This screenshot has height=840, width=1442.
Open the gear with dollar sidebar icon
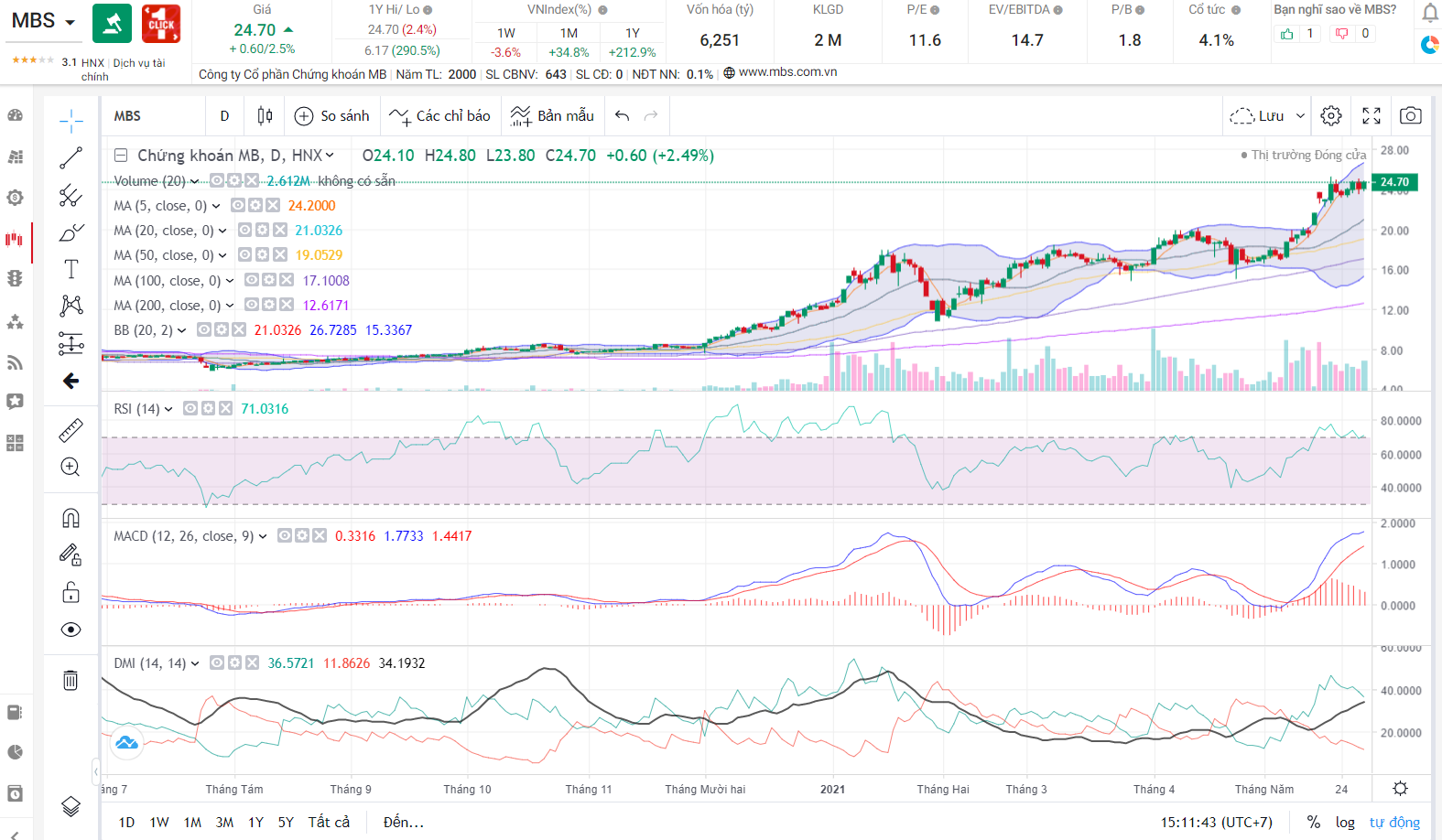point(15,198)
